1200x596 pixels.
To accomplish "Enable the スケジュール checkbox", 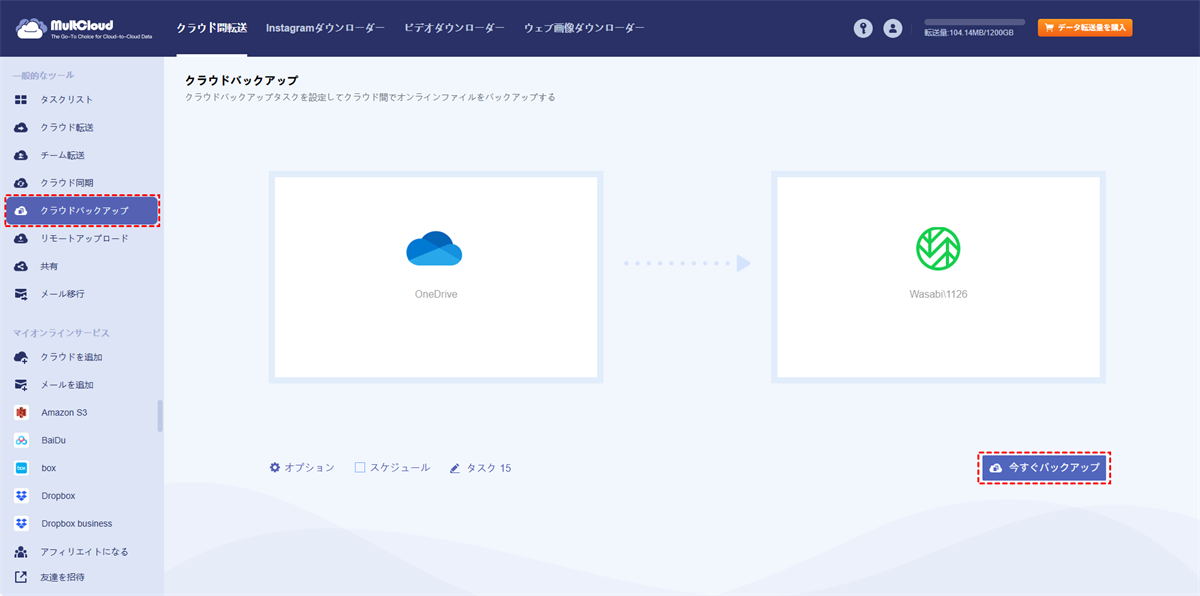I will coord(360,468).
